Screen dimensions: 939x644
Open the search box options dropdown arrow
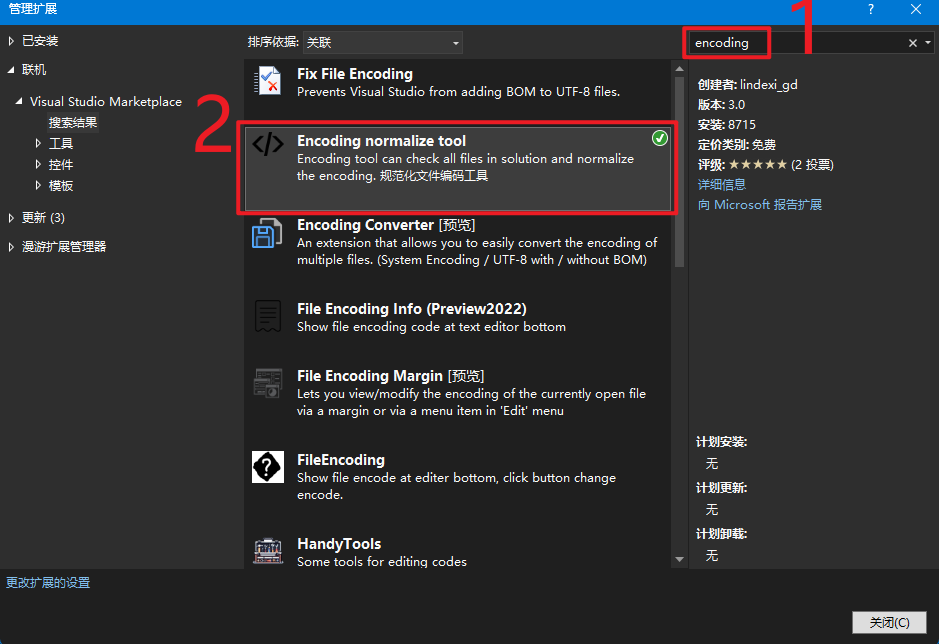click(x=928, y=43)
